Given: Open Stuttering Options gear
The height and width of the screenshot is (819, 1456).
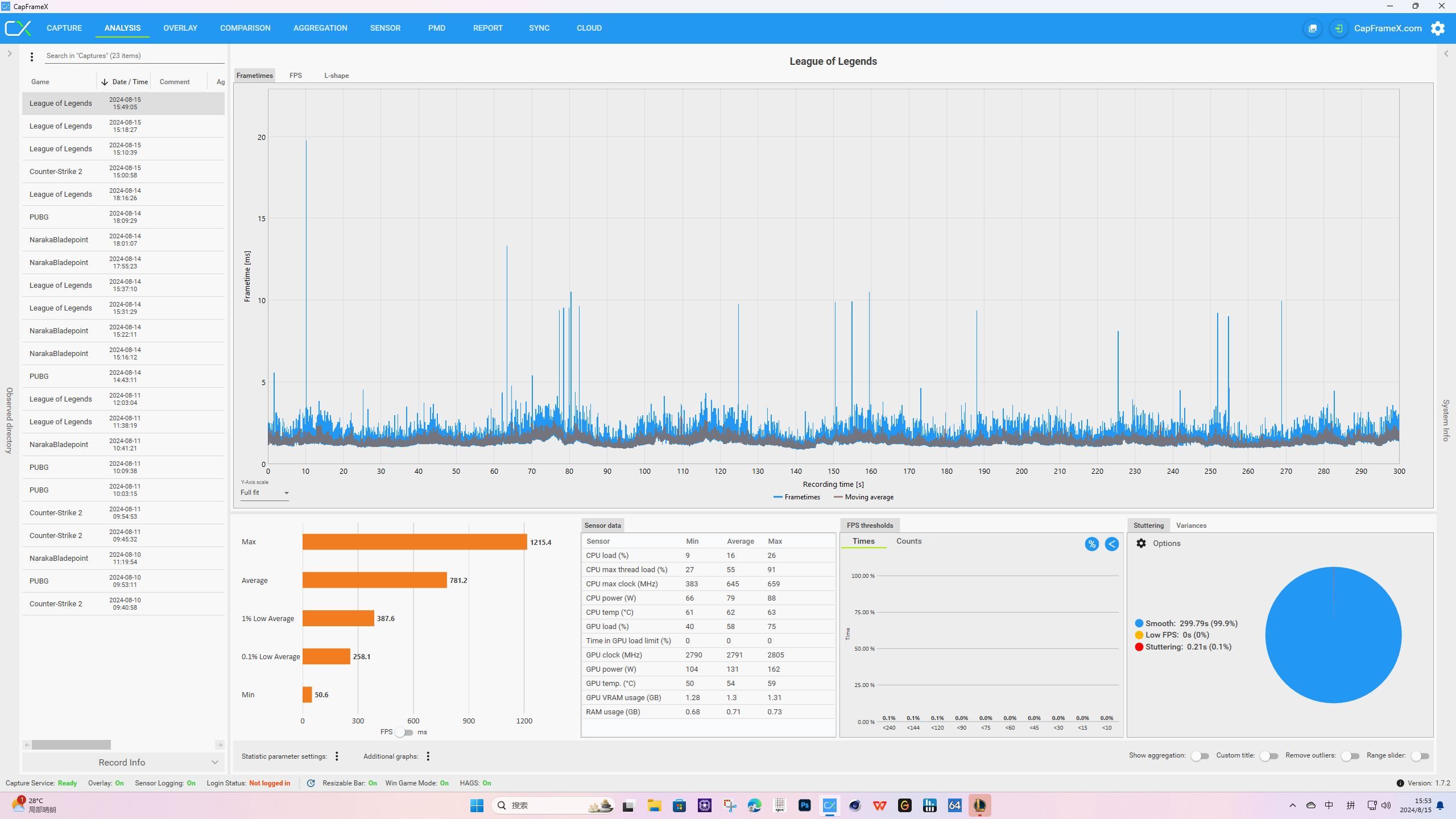Looking at the screenshot, I should 1141,543.
